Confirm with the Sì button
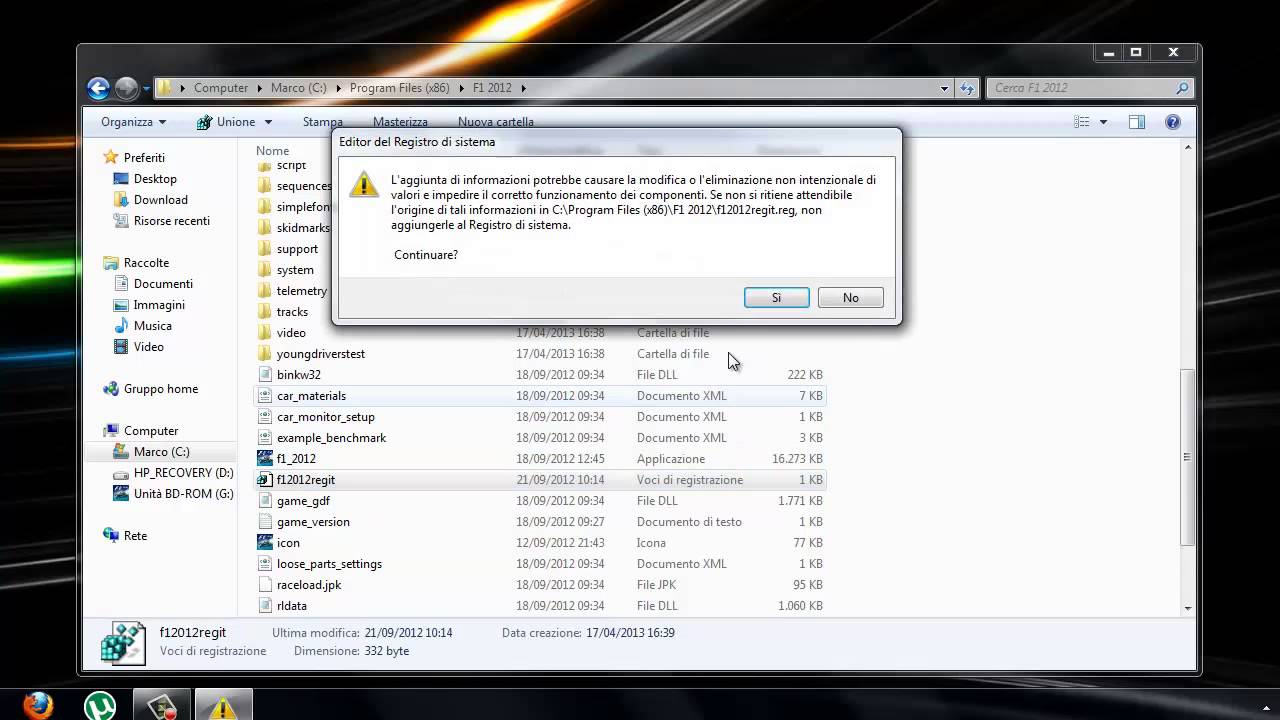This screenshot has width=1280, height=720. (776, 297)
